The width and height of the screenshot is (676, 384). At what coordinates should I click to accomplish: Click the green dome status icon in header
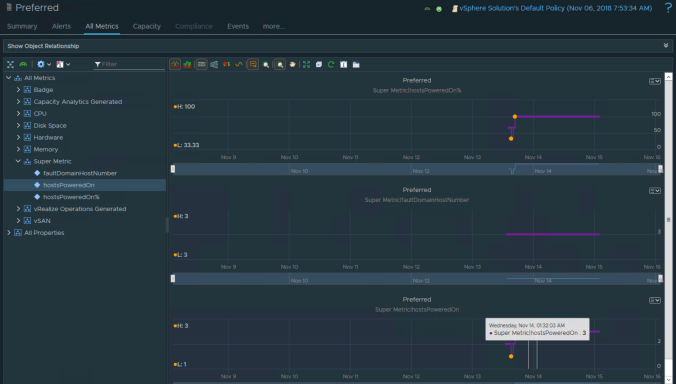coord(427,9)
